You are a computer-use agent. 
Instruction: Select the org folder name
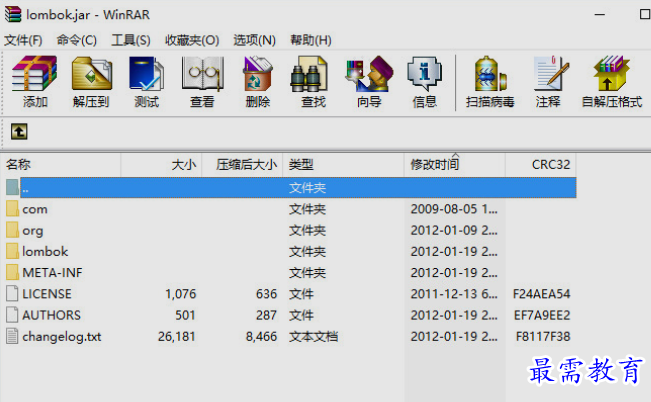[33, 231]
